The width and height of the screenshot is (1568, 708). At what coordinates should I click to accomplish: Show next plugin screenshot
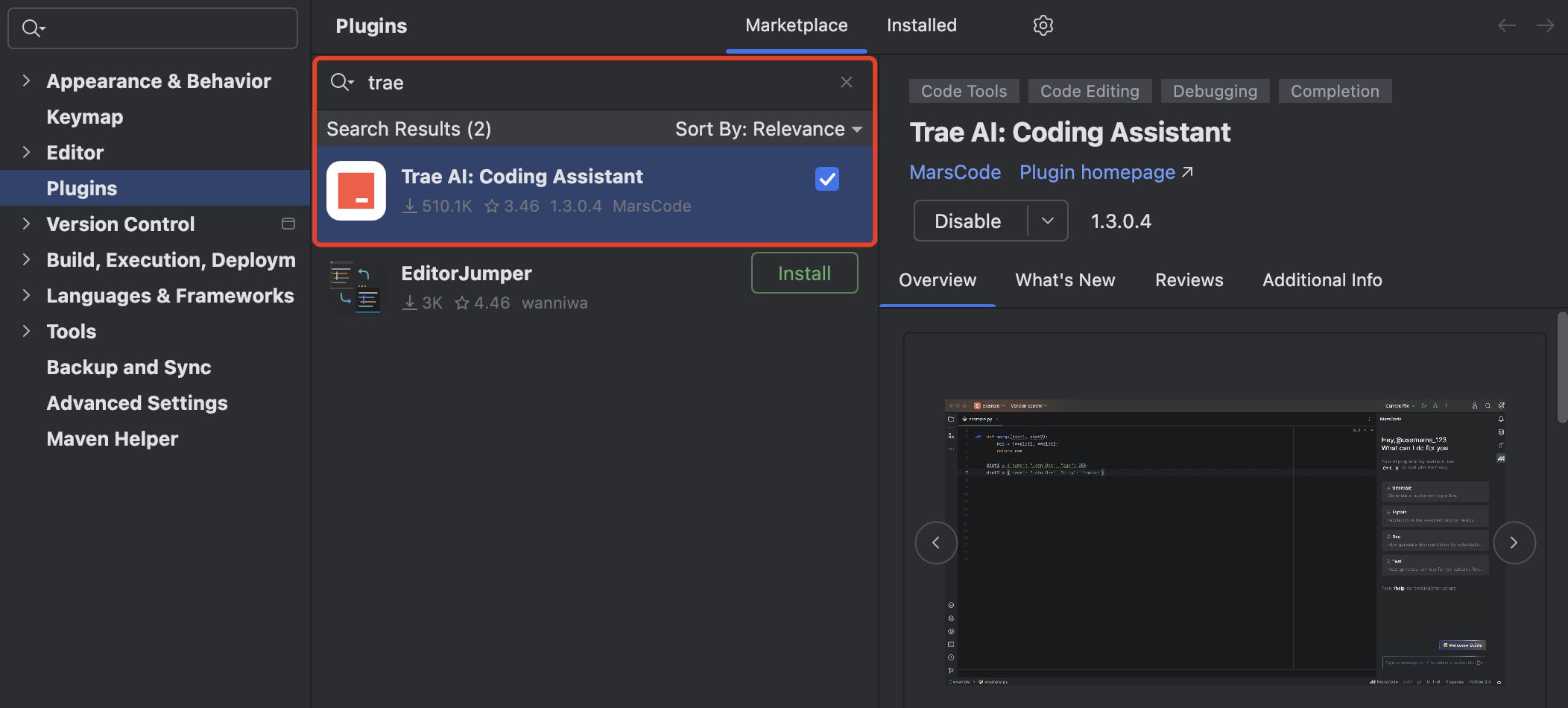tap(1514, 543)
